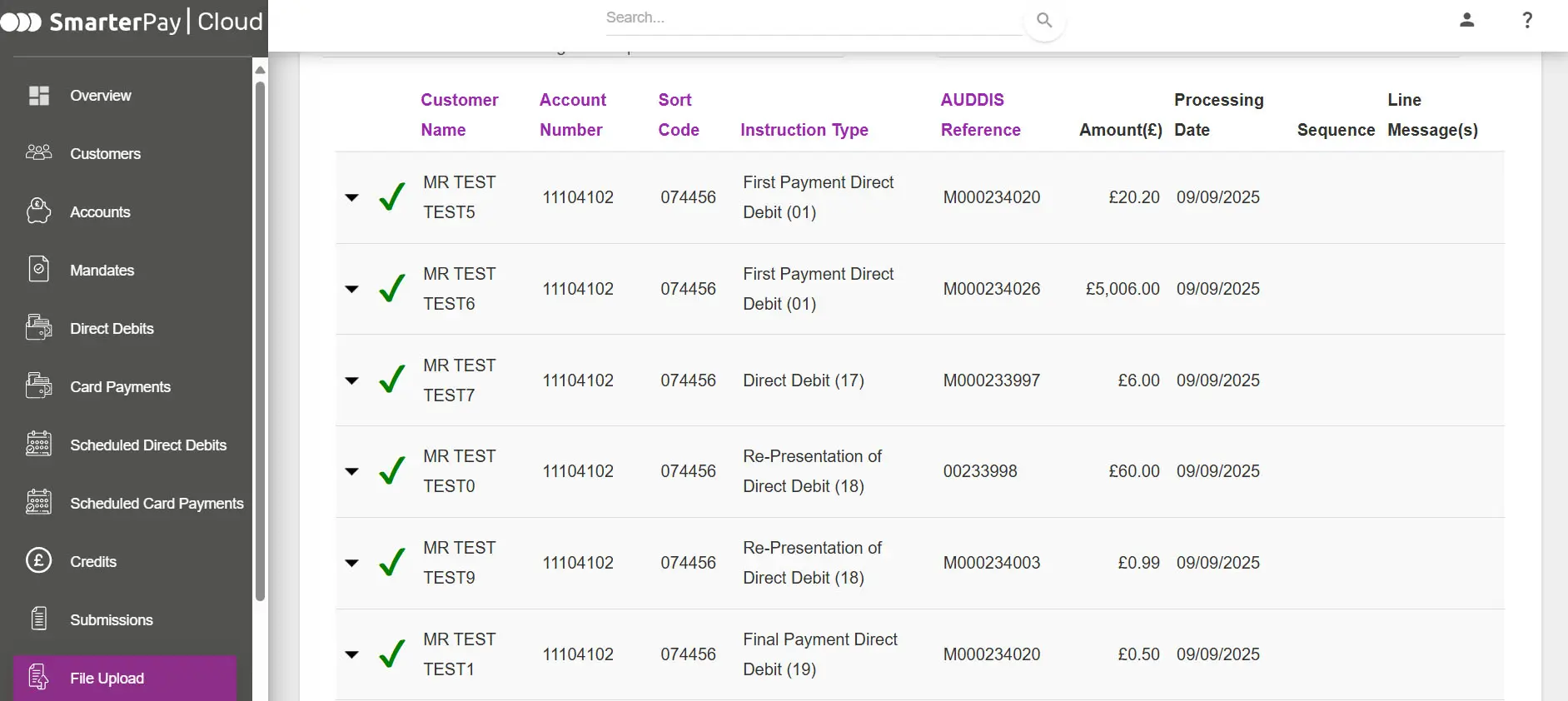Click the search magnifier icon
1568x701 pixels.
point(1044,20)
